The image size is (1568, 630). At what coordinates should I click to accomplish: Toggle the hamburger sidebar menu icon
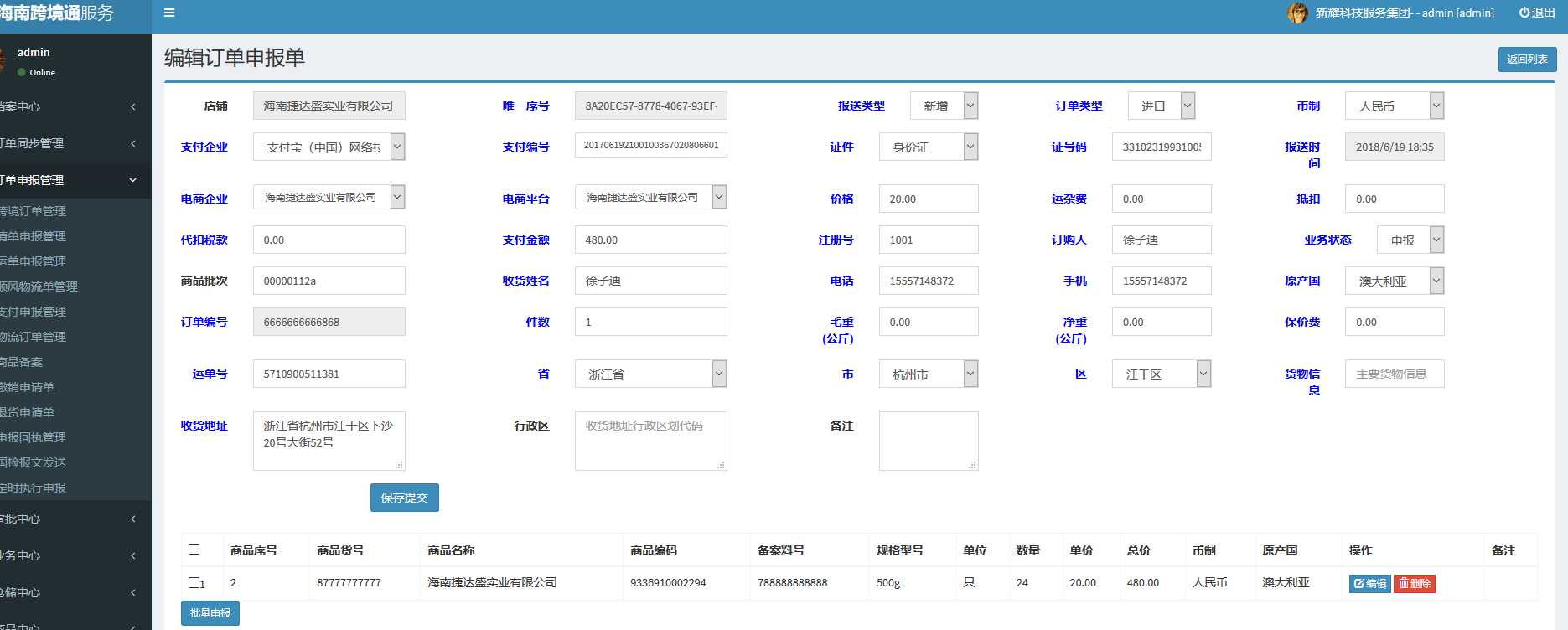coord(169,13)
